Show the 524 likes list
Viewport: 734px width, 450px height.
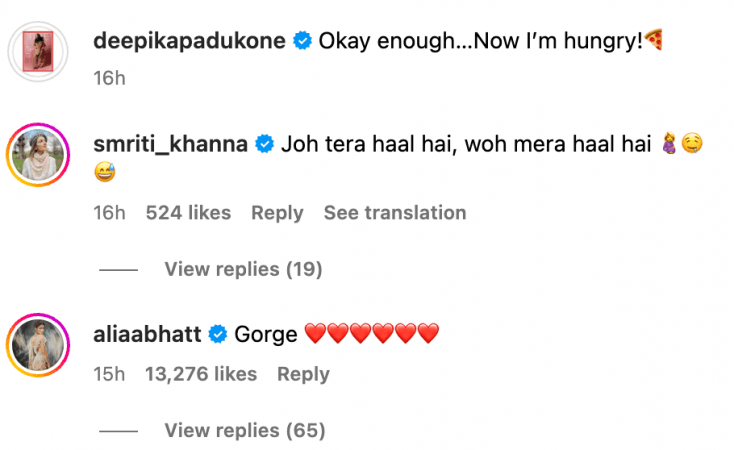(x=188, y=213)
